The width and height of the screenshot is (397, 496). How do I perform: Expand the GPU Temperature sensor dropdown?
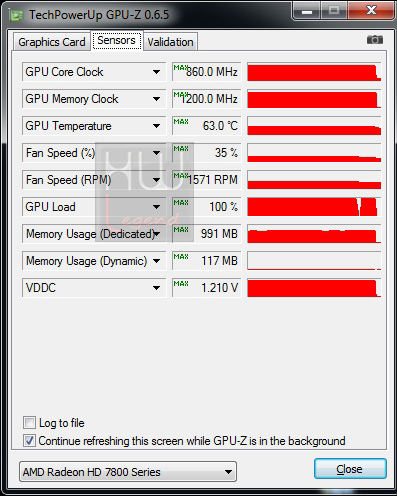tap(156, 126)
